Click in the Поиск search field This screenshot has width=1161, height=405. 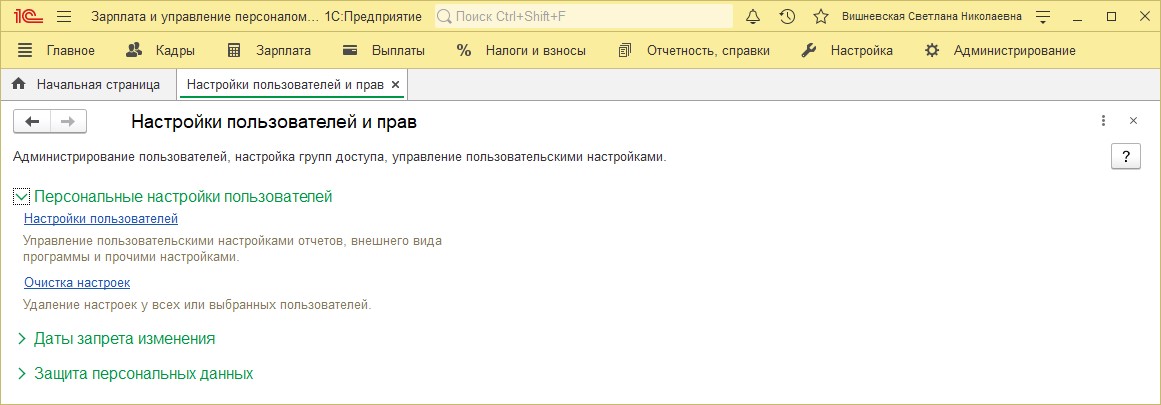[x=583, y=16]
